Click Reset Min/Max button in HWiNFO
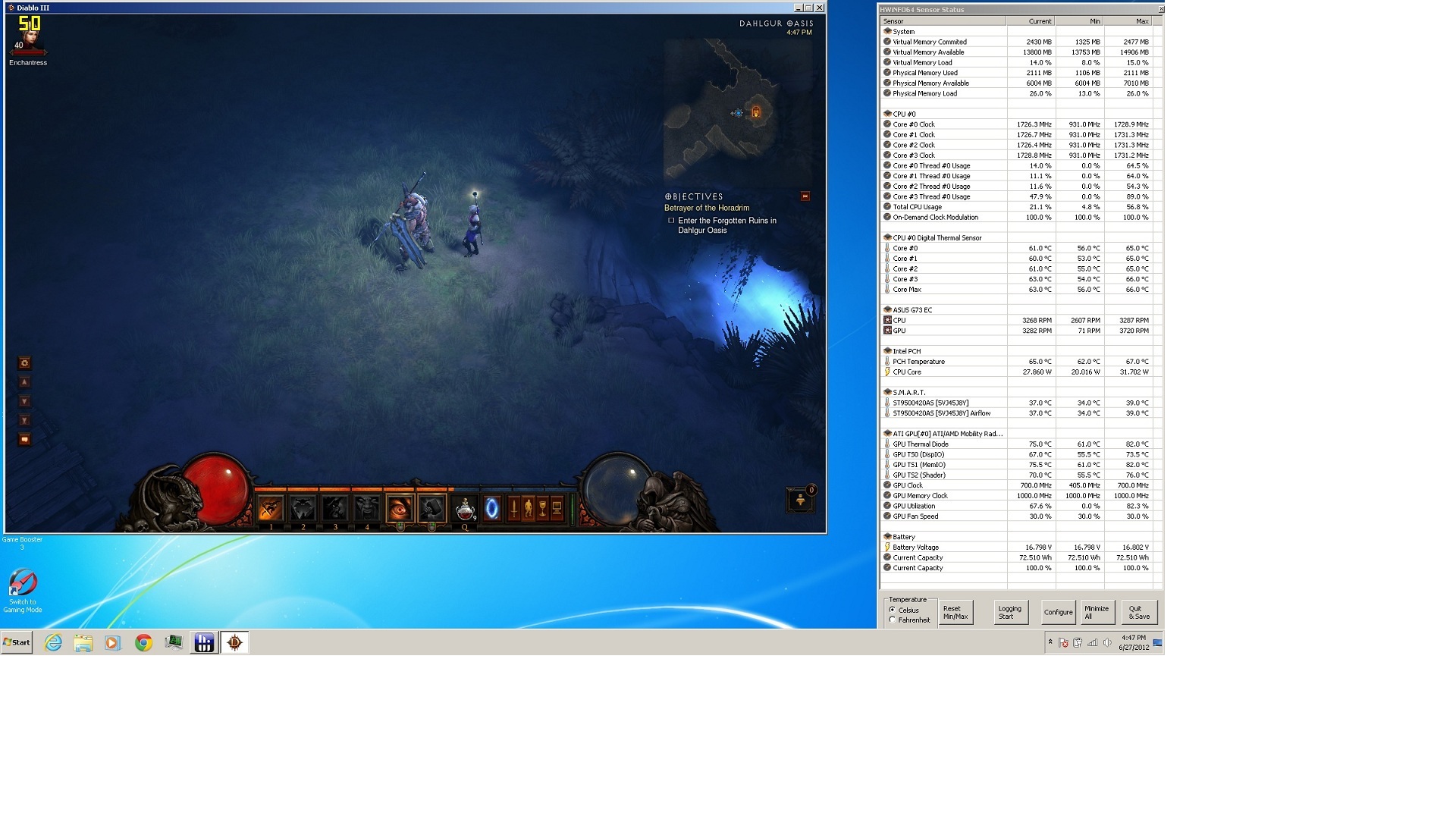 click(x=955, y=612)
